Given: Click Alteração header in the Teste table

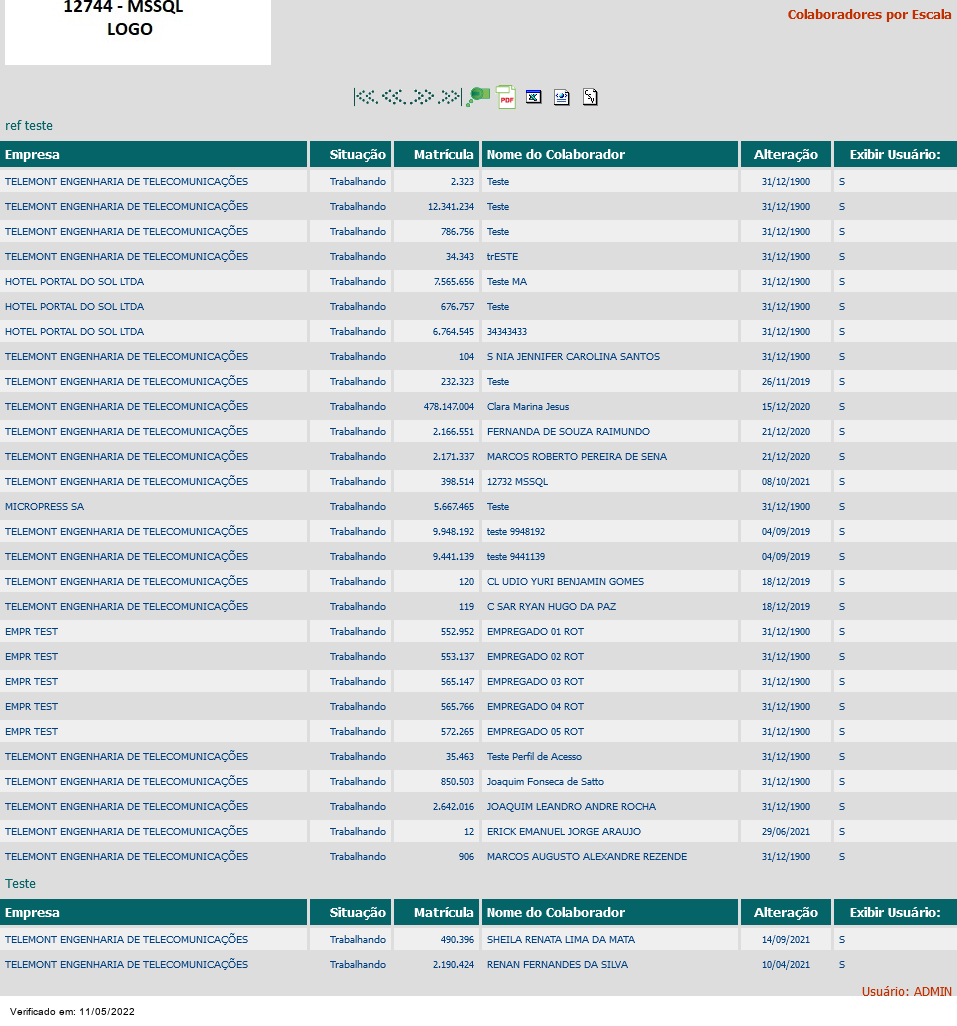Looking at the screenshot, I should pyautogui.click(x=786, y=912).
